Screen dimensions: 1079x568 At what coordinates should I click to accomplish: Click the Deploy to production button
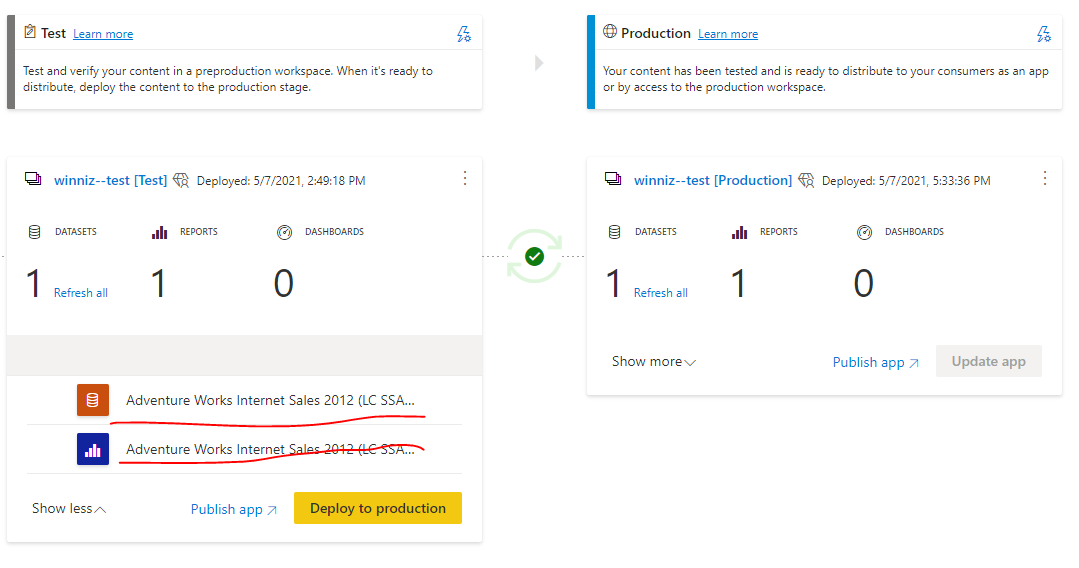click(x=378, y=508)
